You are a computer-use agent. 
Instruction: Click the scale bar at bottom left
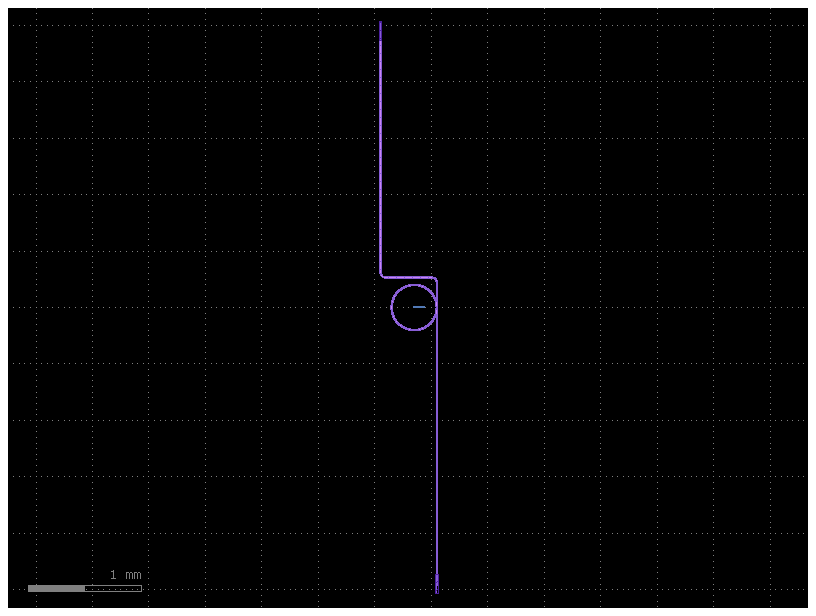(85, 589)
